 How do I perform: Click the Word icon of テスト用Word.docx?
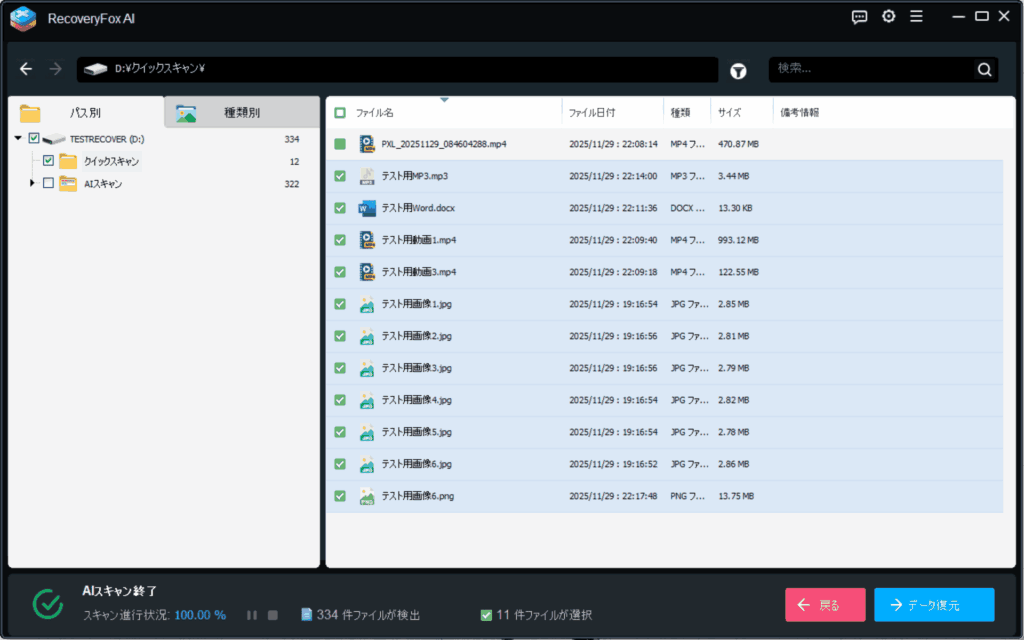[x=367, y=208]
